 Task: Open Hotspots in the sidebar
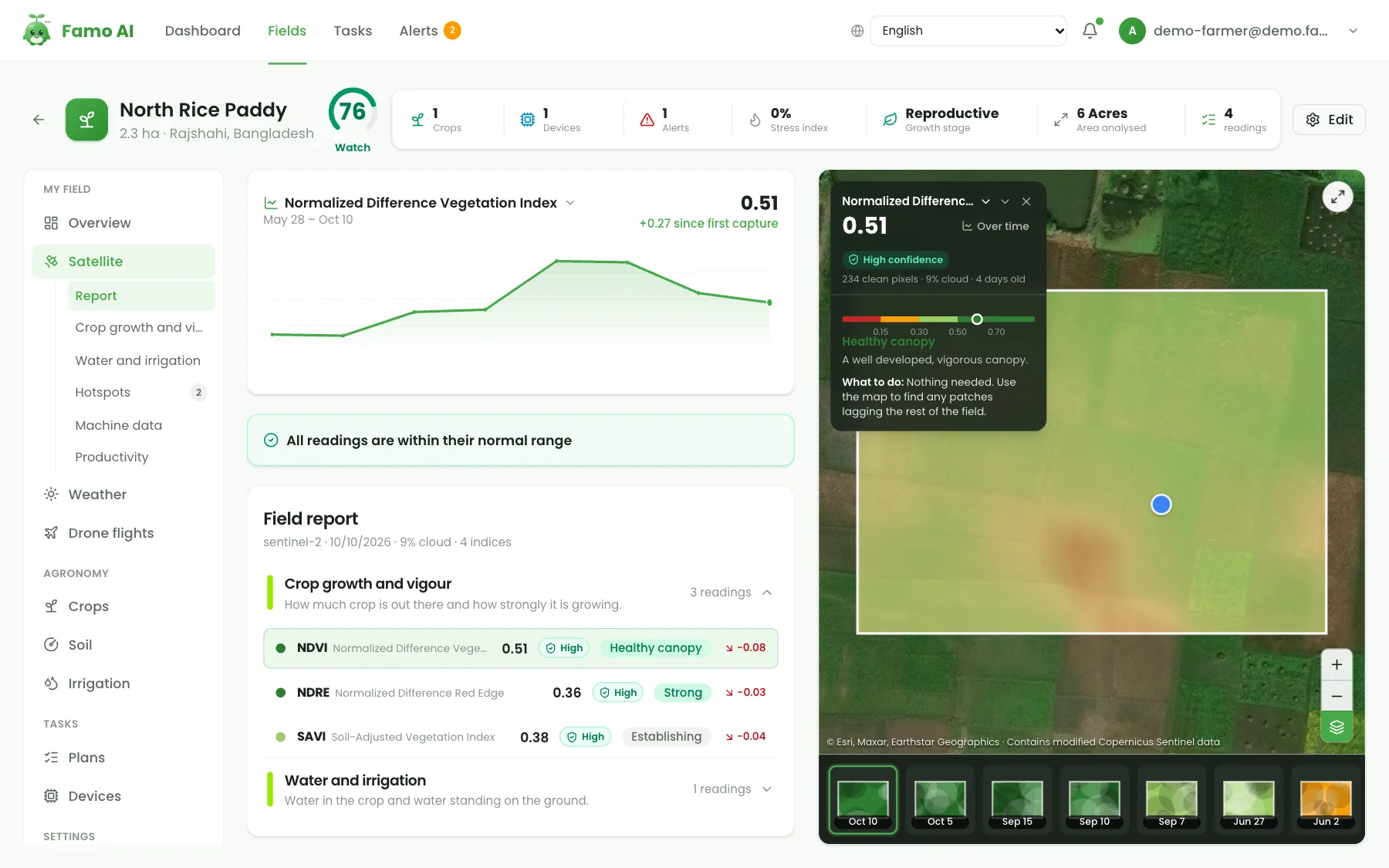(140, 393)
